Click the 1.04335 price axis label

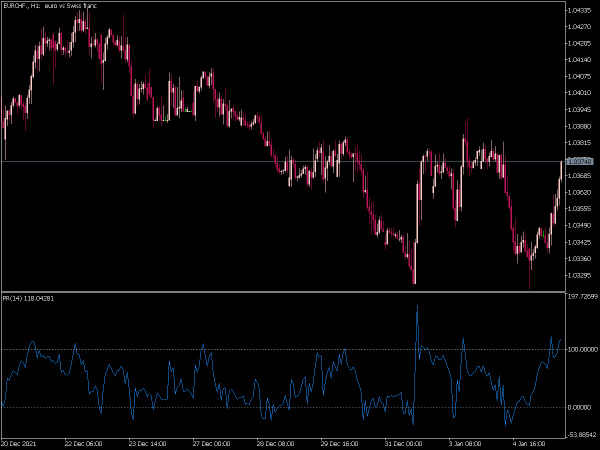(x=580, y=10)
